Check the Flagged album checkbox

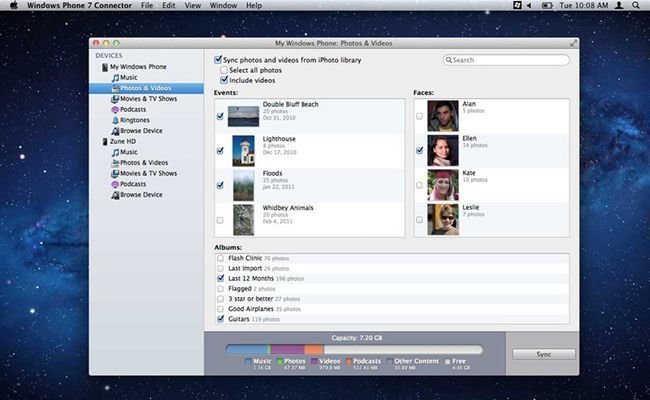click(x=221, y=289)
